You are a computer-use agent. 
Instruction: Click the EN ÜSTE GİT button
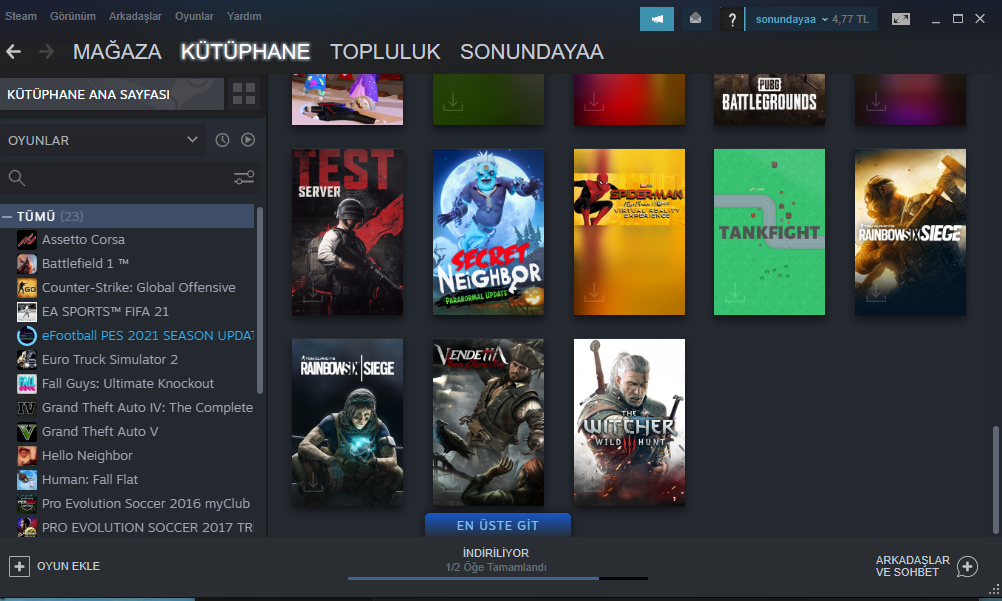coord(498,525)
